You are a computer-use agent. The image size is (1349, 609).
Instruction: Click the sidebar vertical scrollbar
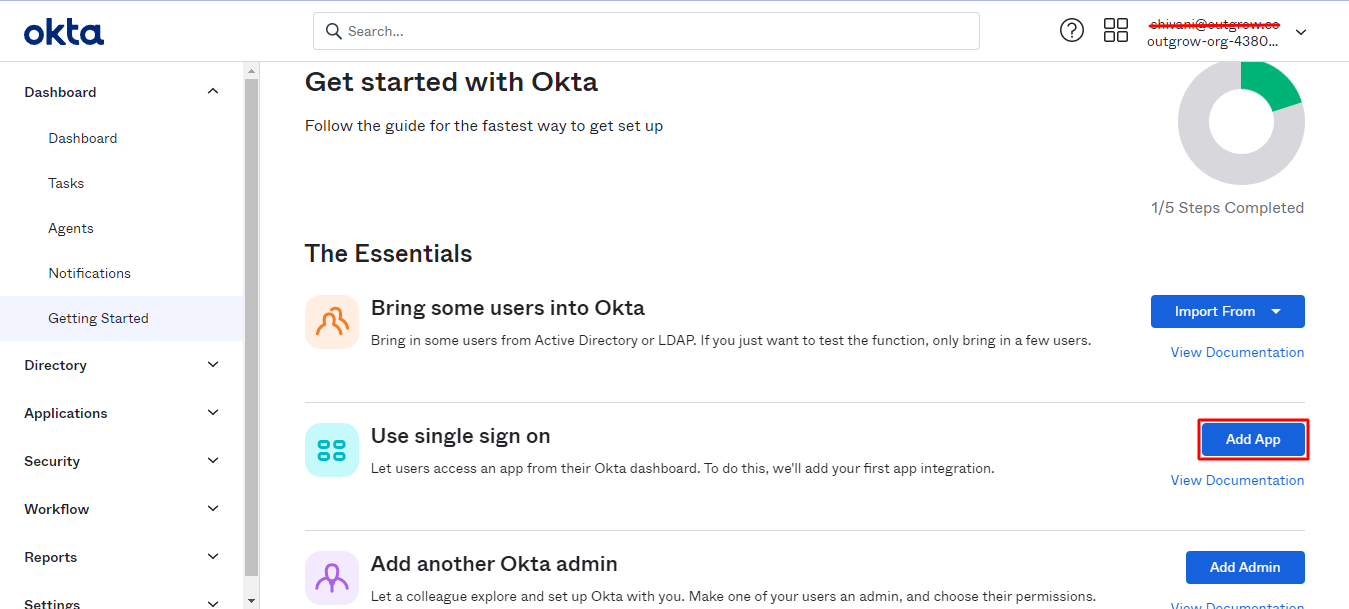point(251,328)
